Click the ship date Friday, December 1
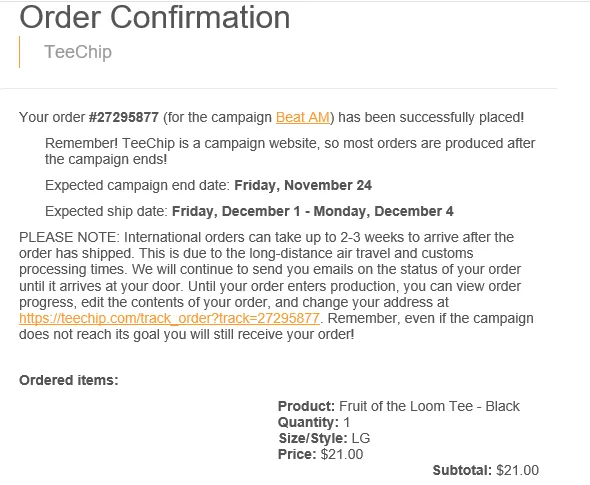Screen dimensions: 590x485 pos(236,211)
